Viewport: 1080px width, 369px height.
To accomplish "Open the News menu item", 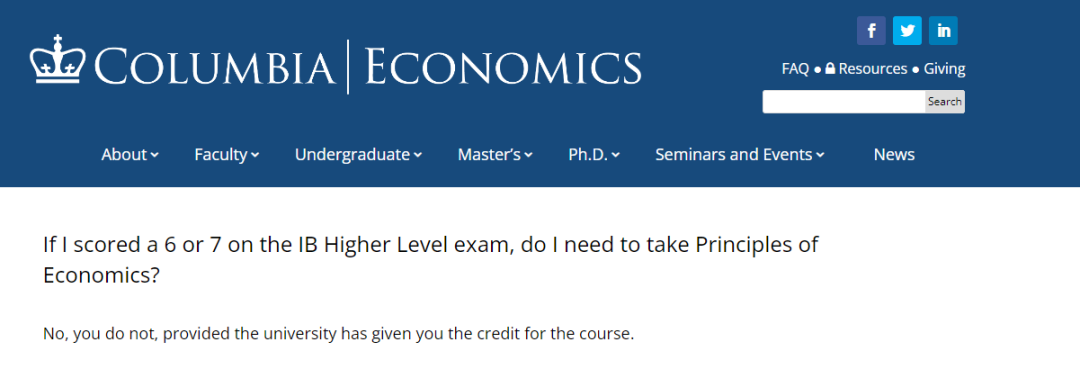I will point(894,154).
